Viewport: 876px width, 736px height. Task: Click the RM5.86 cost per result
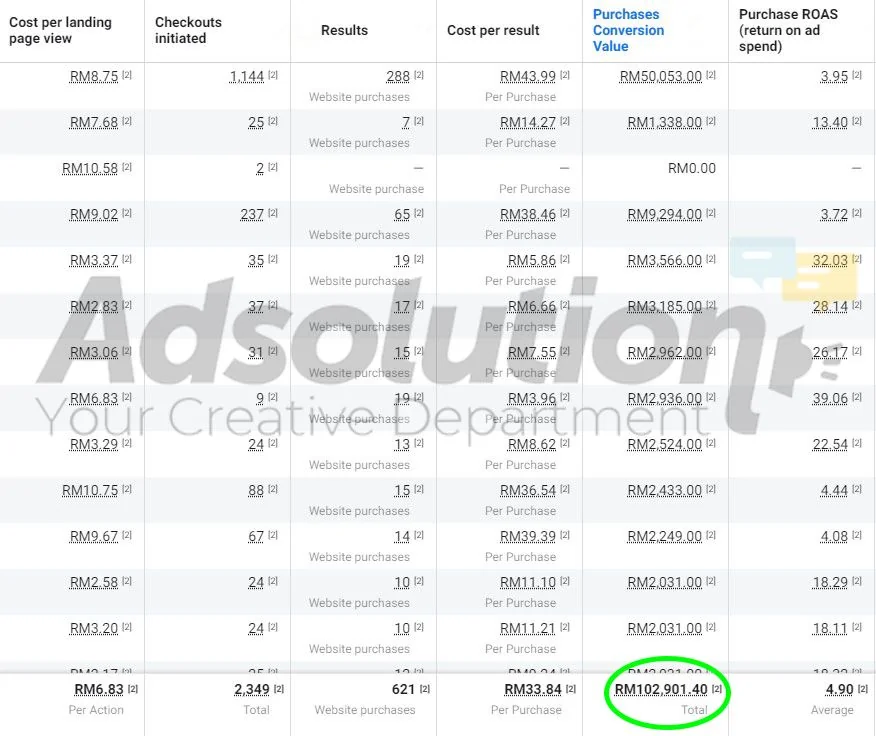point(532,260)
